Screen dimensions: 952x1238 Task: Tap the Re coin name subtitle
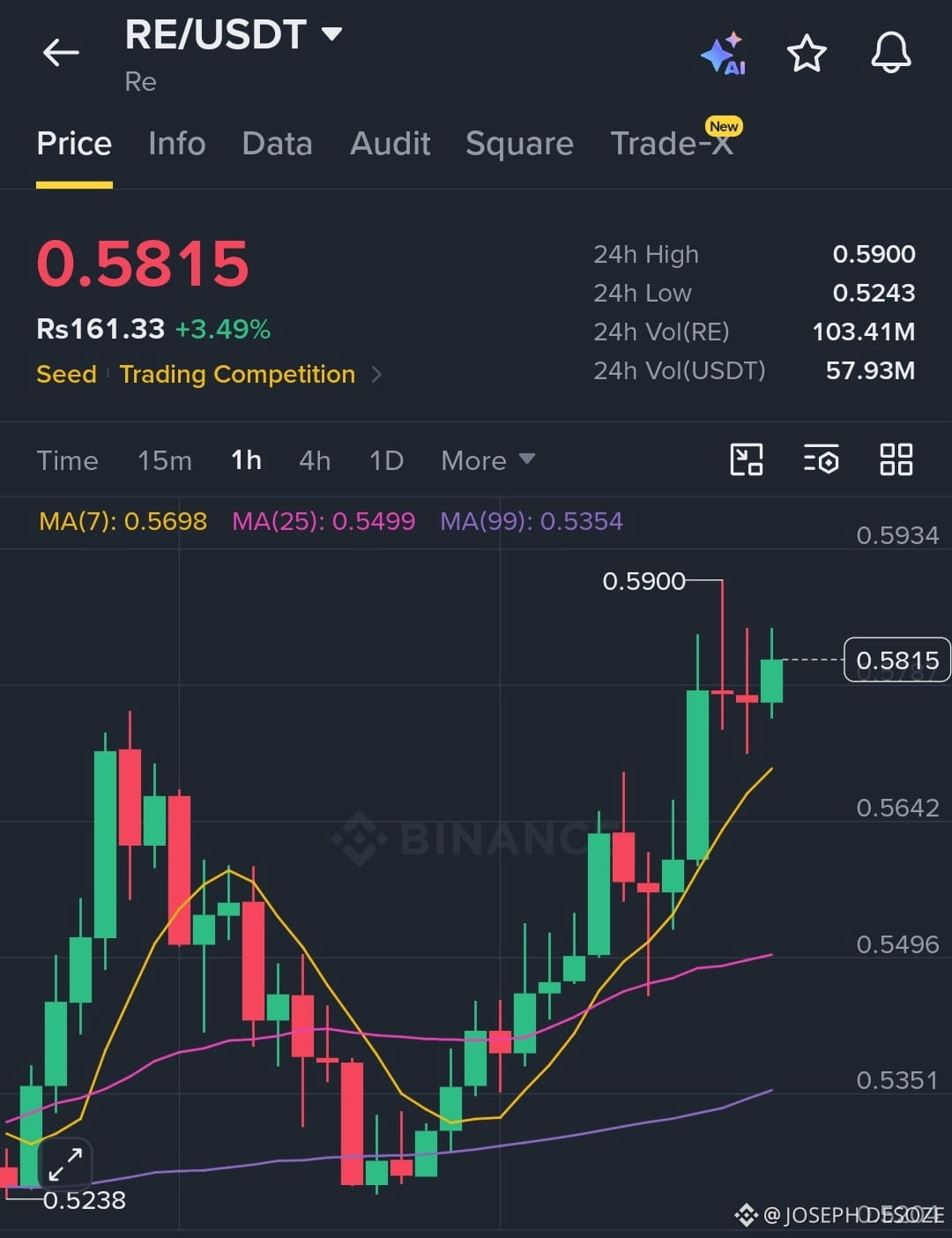141,82
